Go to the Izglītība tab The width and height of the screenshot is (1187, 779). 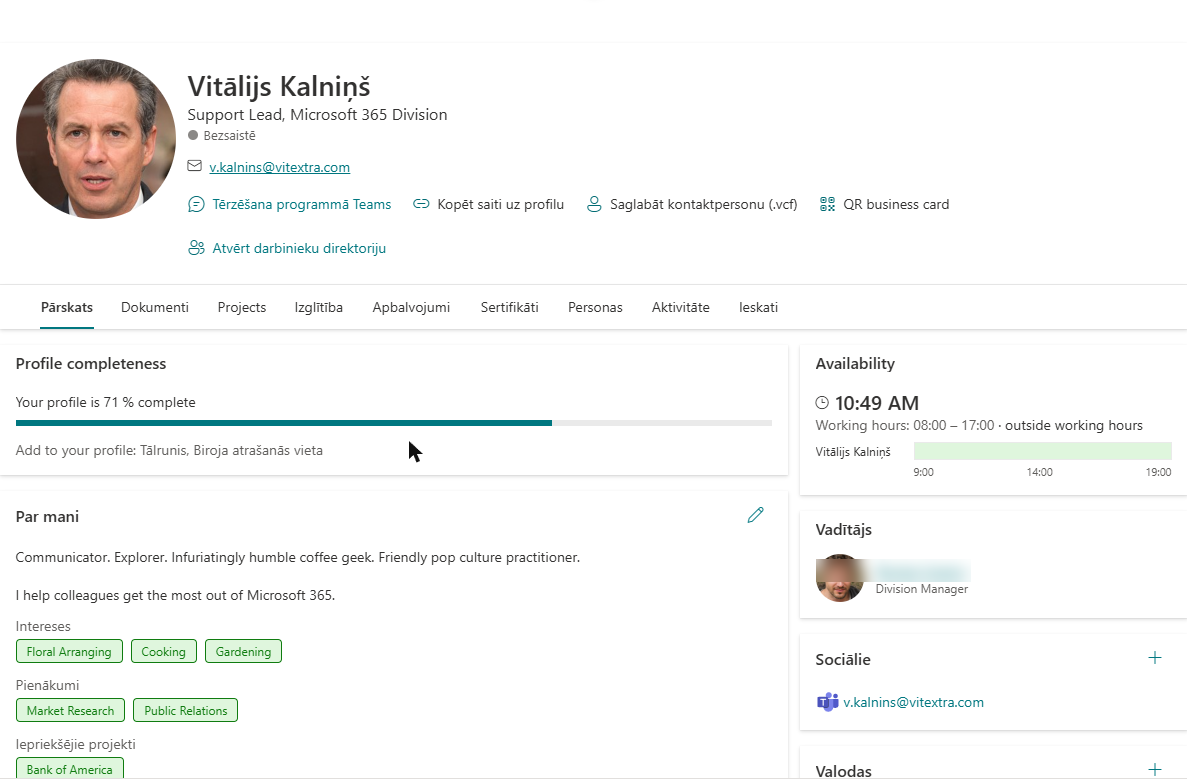319,307
